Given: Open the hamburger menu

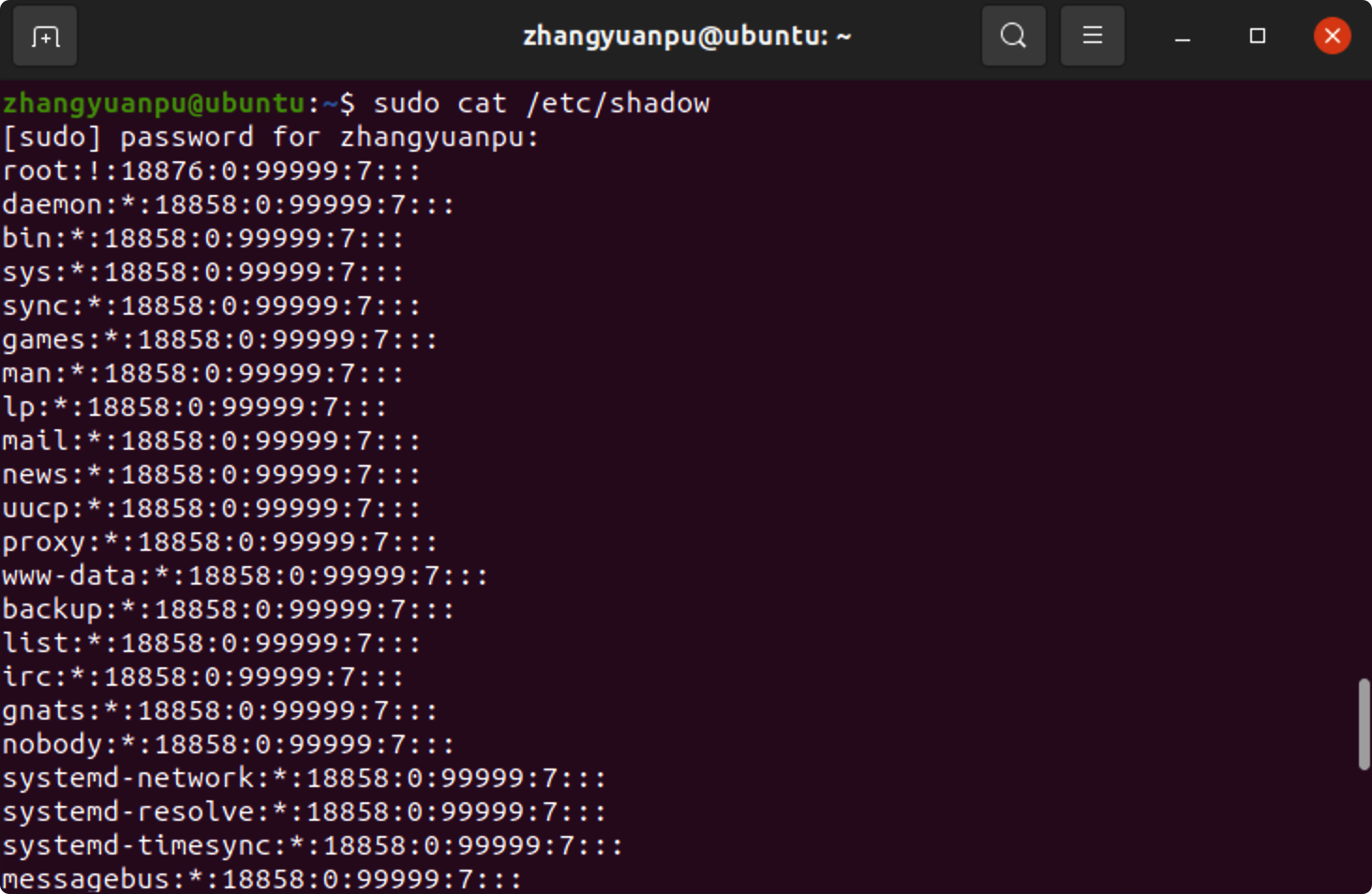Looking at the screenshot, I should 1092,37.
